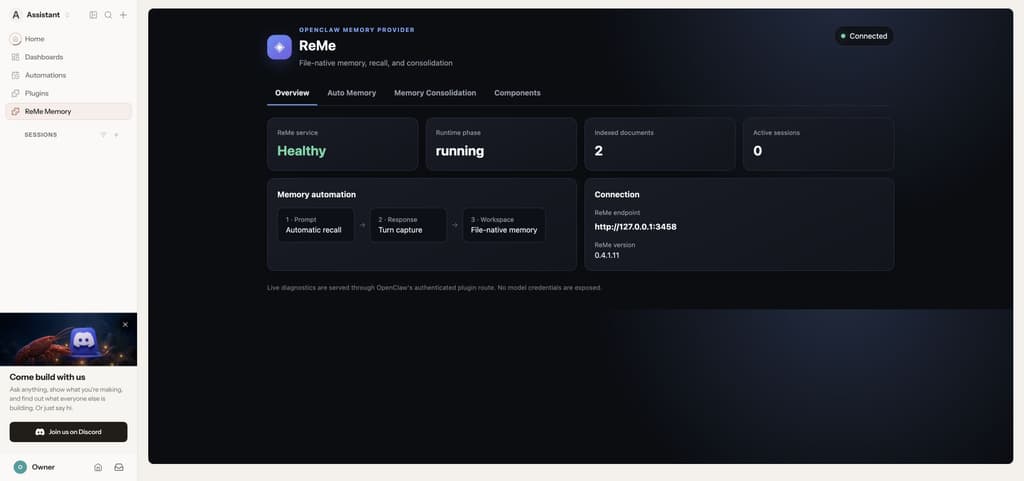Click the Active sessions card

818,144
